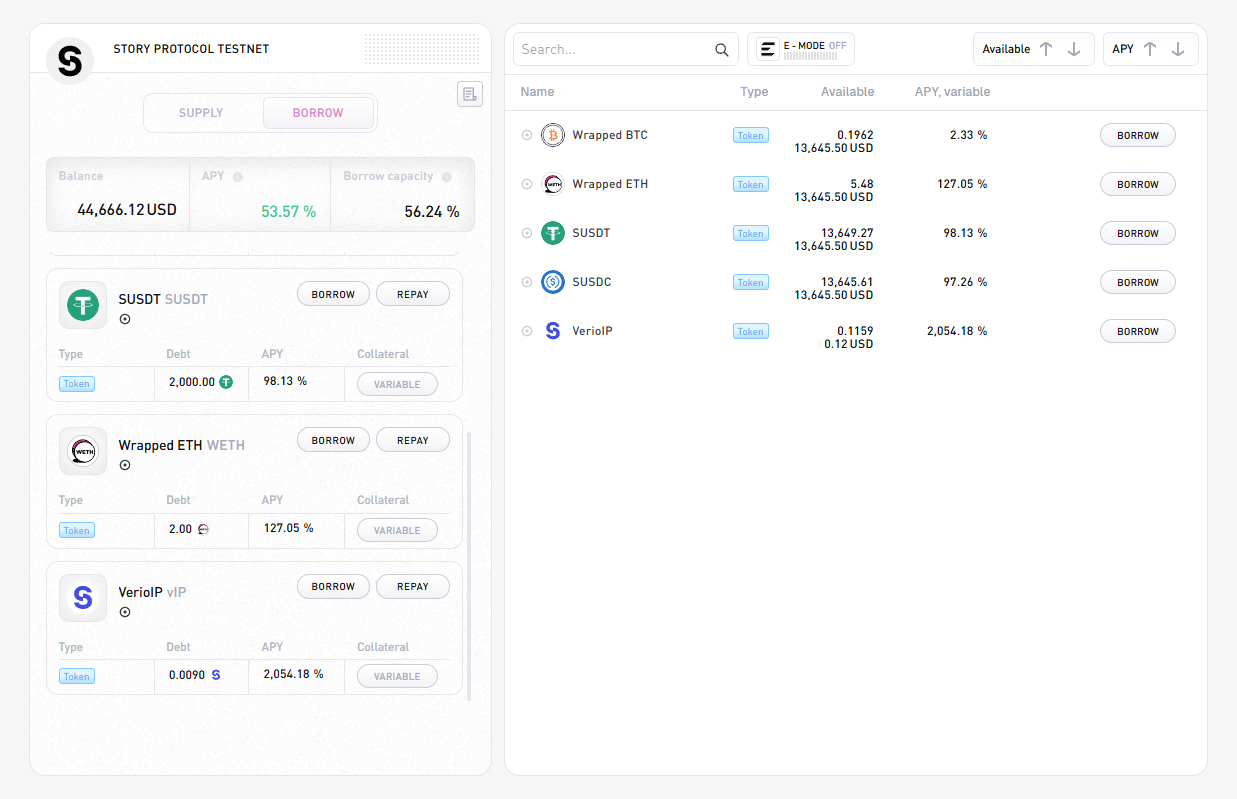This screenshot has height=799, width=1237.
Task: Expand the VerioIP row in market list
Action: tap(527, 331)
